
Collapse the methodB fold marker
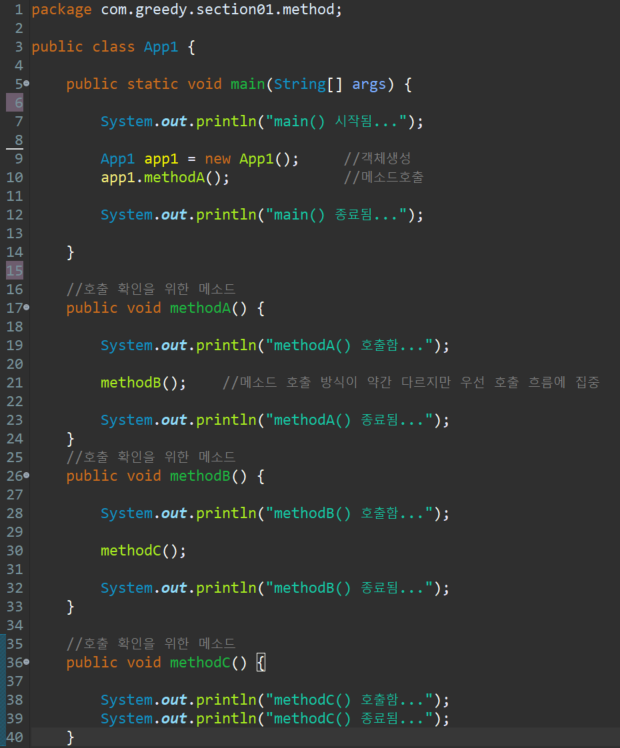(x=26, y=476)
